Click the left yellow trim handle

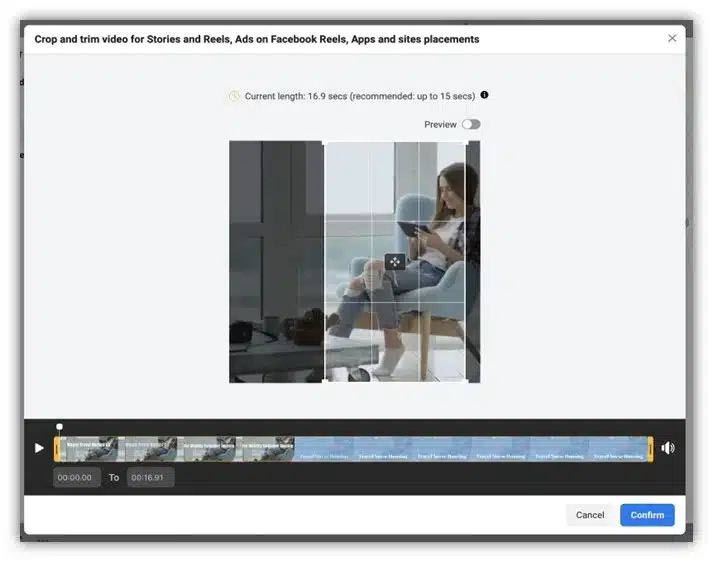(x=57, y=449)
